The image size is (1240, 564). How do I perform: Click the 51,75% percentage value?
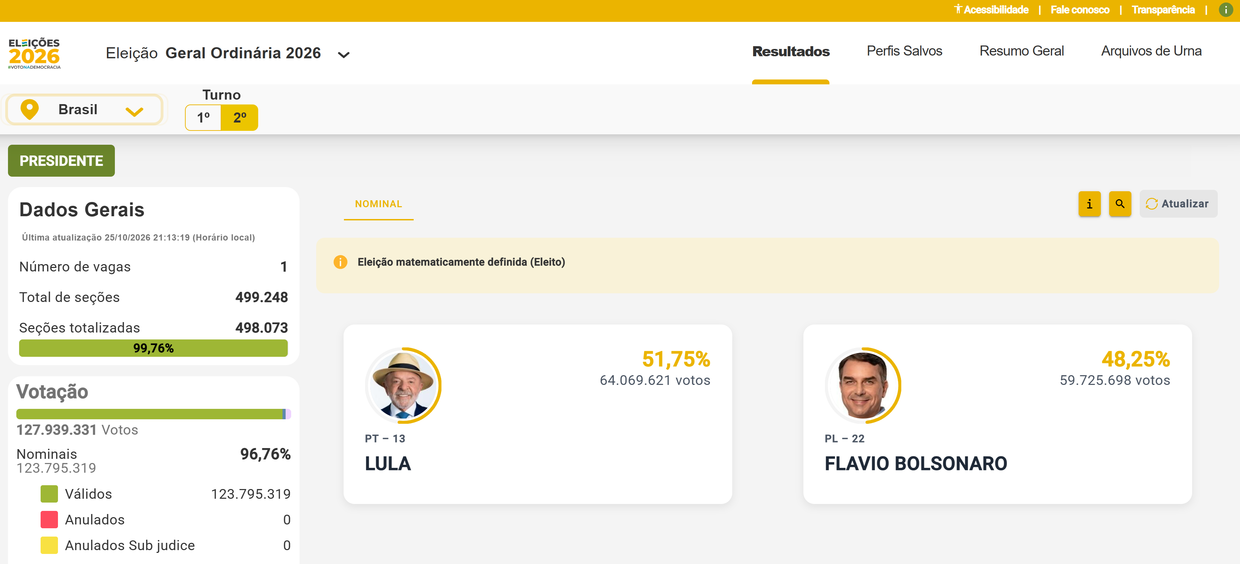(676, 359)
